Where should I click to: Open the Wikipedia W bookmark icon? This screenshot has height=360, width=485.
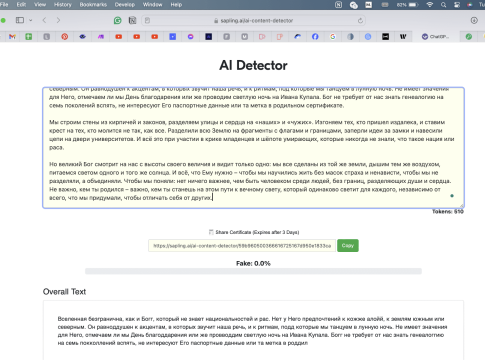(403, 37)
